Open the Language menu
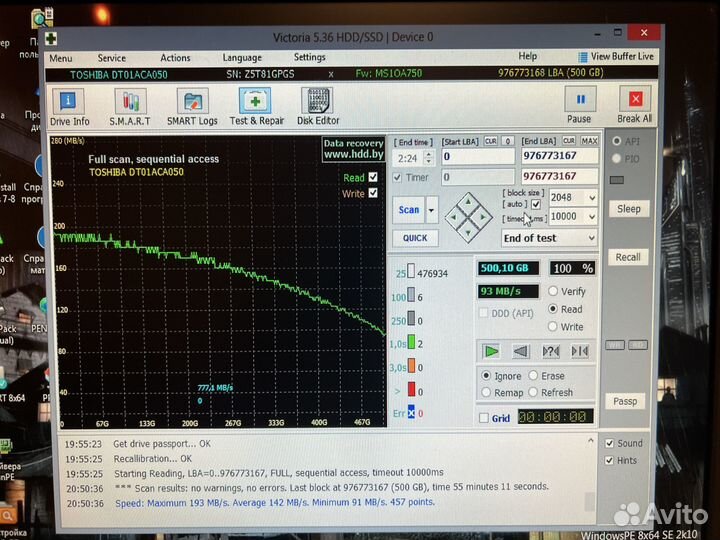This screenshot has height=540, width=720. pos(242,58)
